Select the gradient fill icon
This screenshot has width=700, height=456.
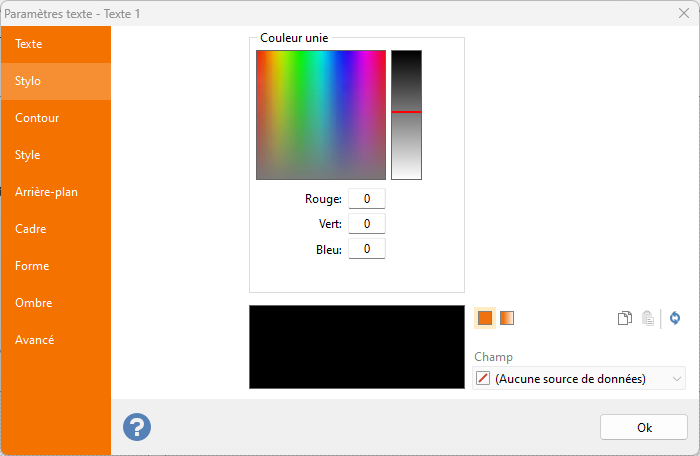(507, 318)
